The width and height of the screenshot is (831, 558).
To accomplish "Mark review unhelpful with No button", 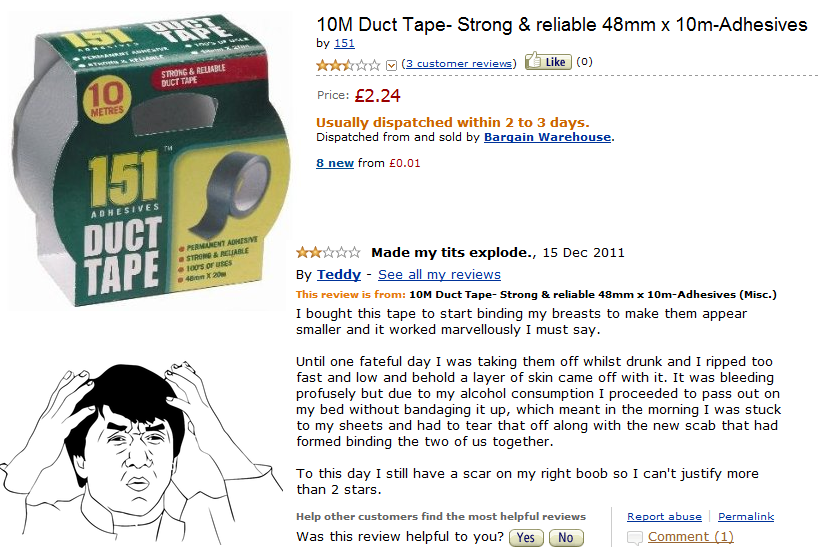I will pos(566,537).
